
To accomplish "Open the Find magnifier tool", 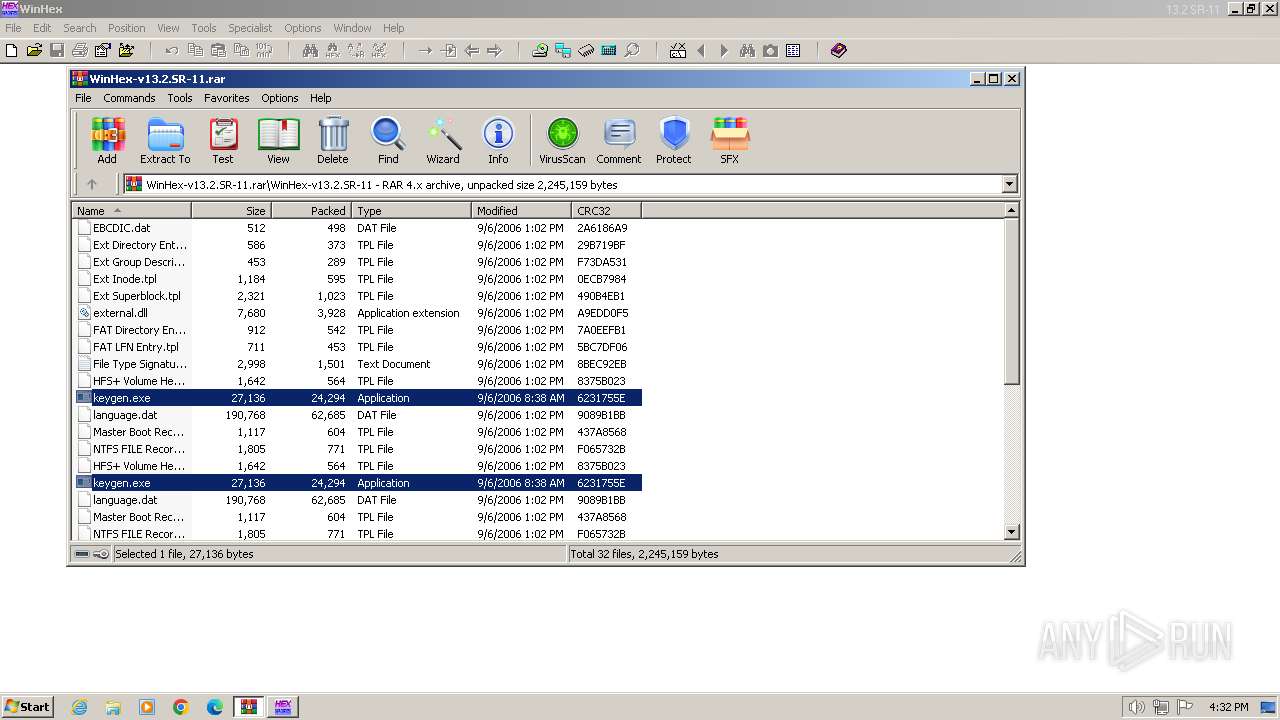I will 388,140.
